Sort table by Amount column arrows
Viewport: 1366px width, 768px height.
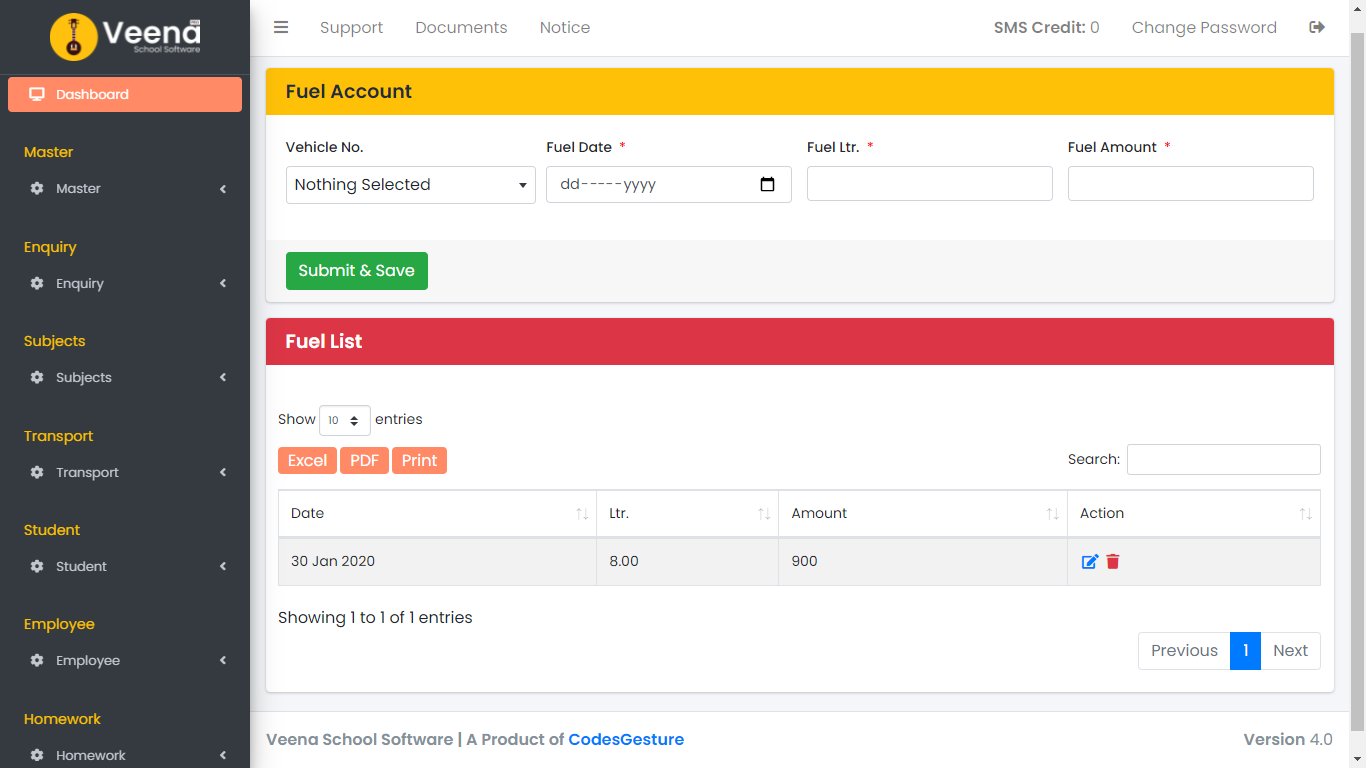(x=1053, y=513)
